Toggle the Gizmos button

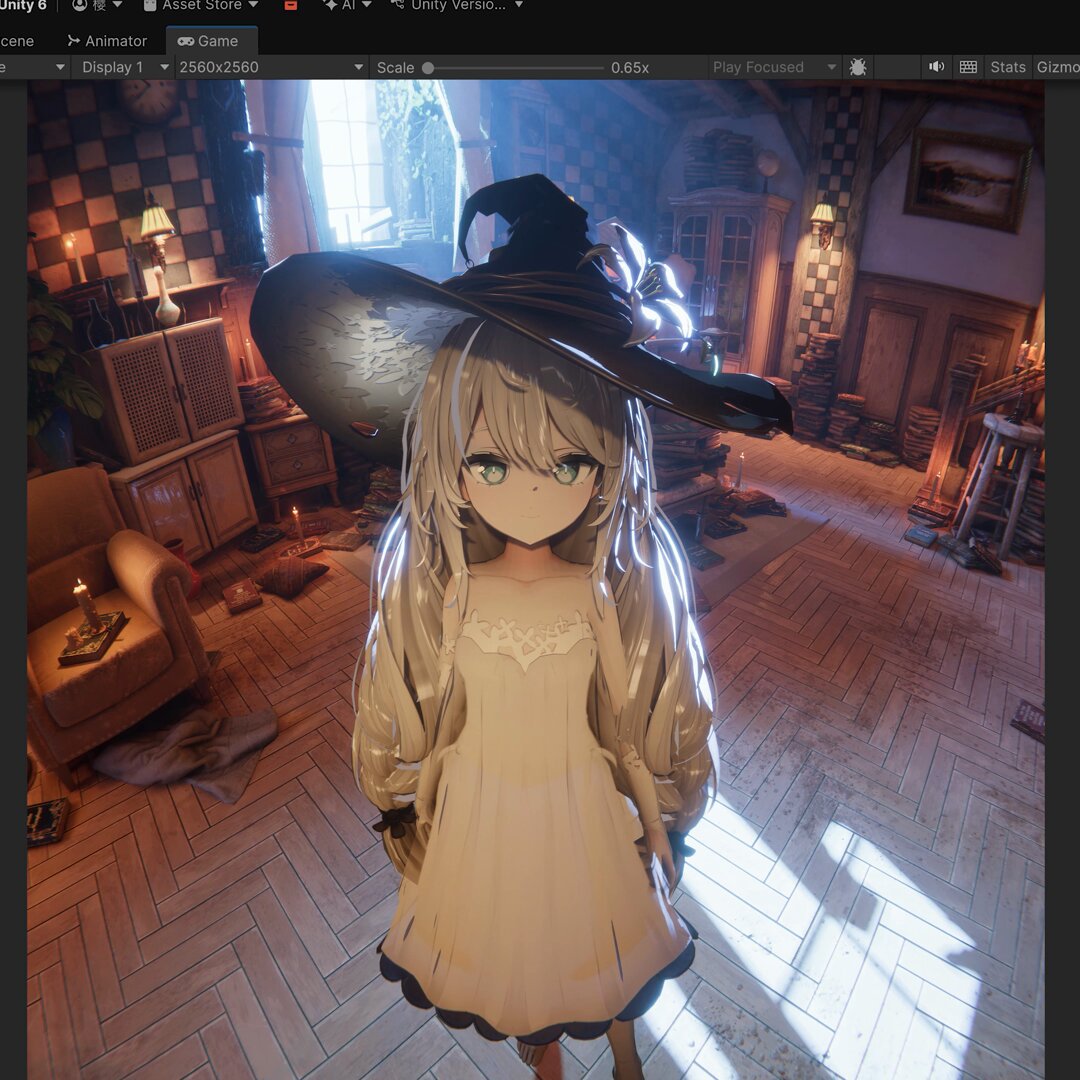coord(1057,68)
